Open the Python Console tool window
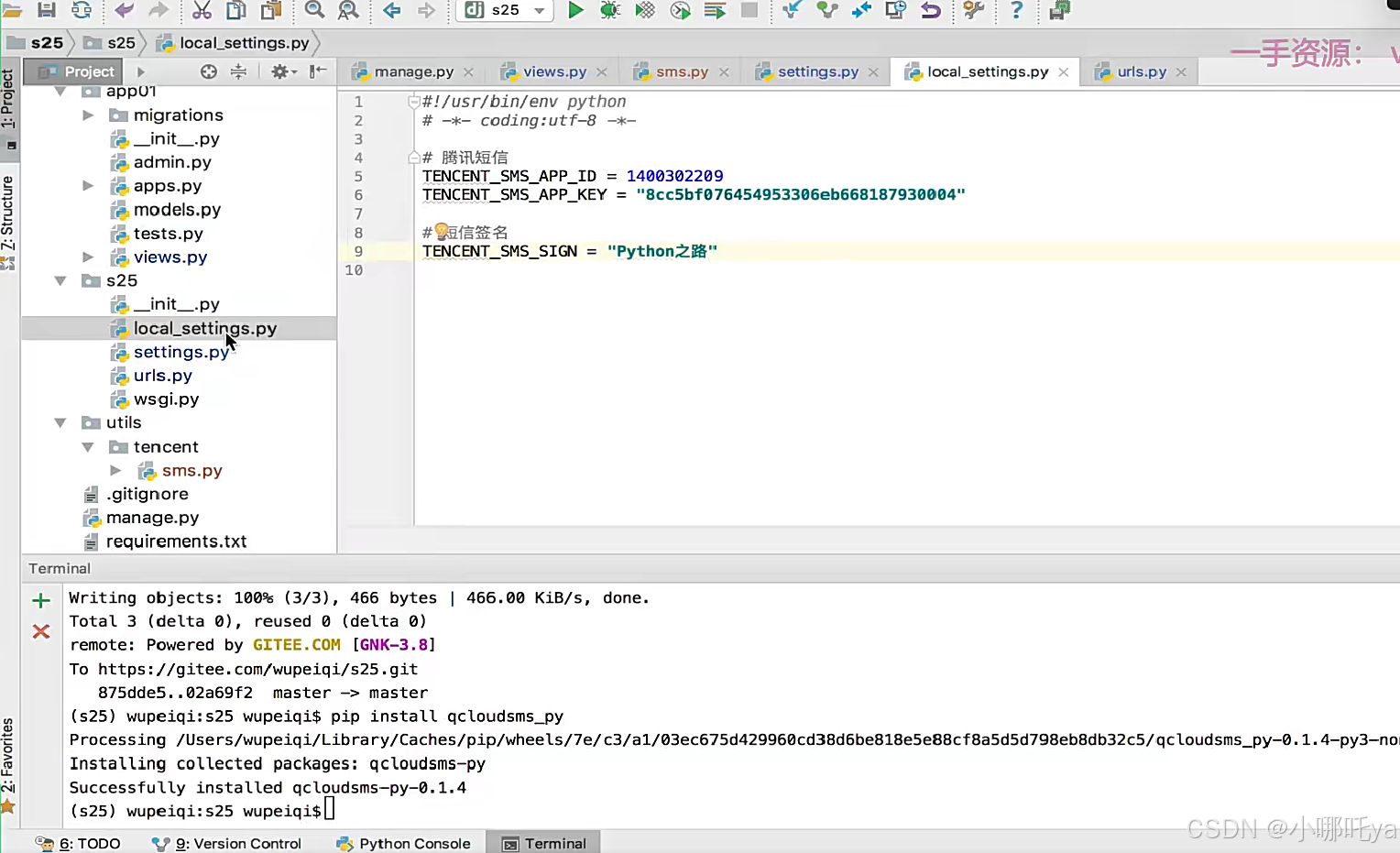1400x853 pixels. pyautogui.click(x=403, y=843)
